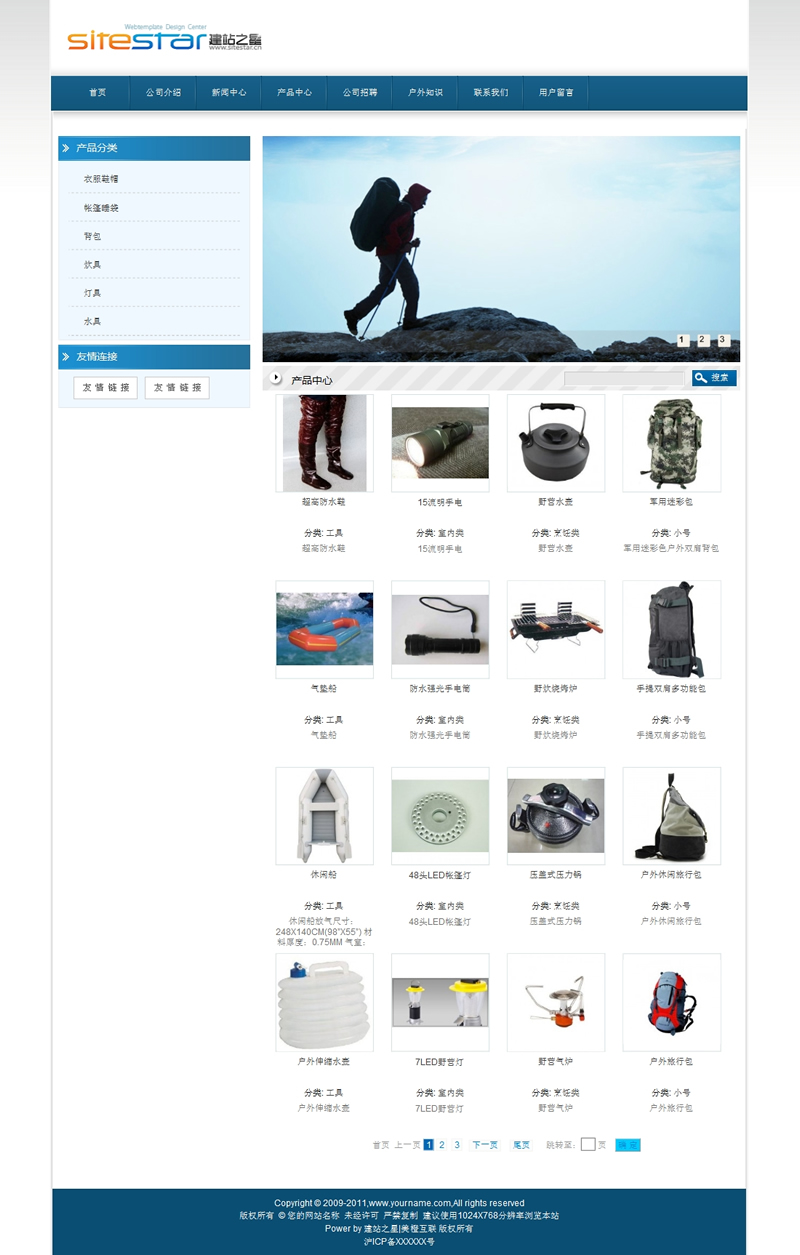Open the 野营水壶 kettle product image

pyautogui.click(x=555, y=443)
